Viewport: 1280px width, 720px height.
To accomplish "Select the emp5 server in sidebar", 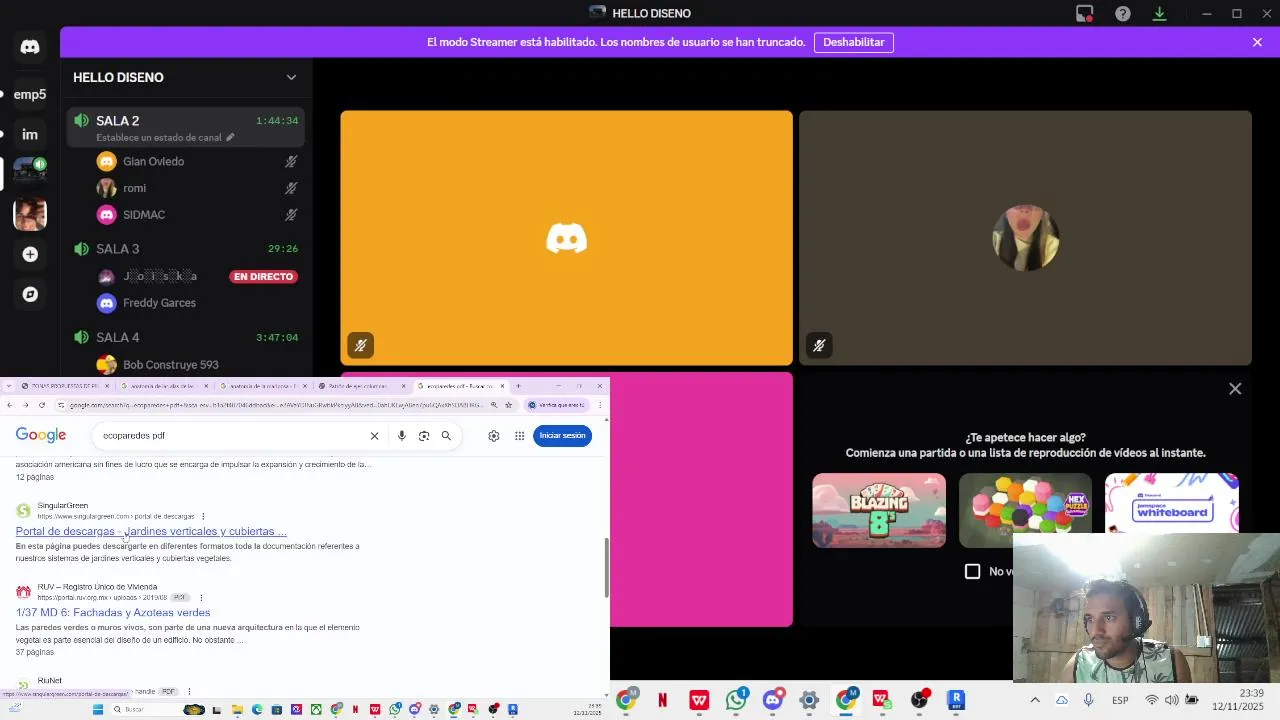I will [30, 94].
